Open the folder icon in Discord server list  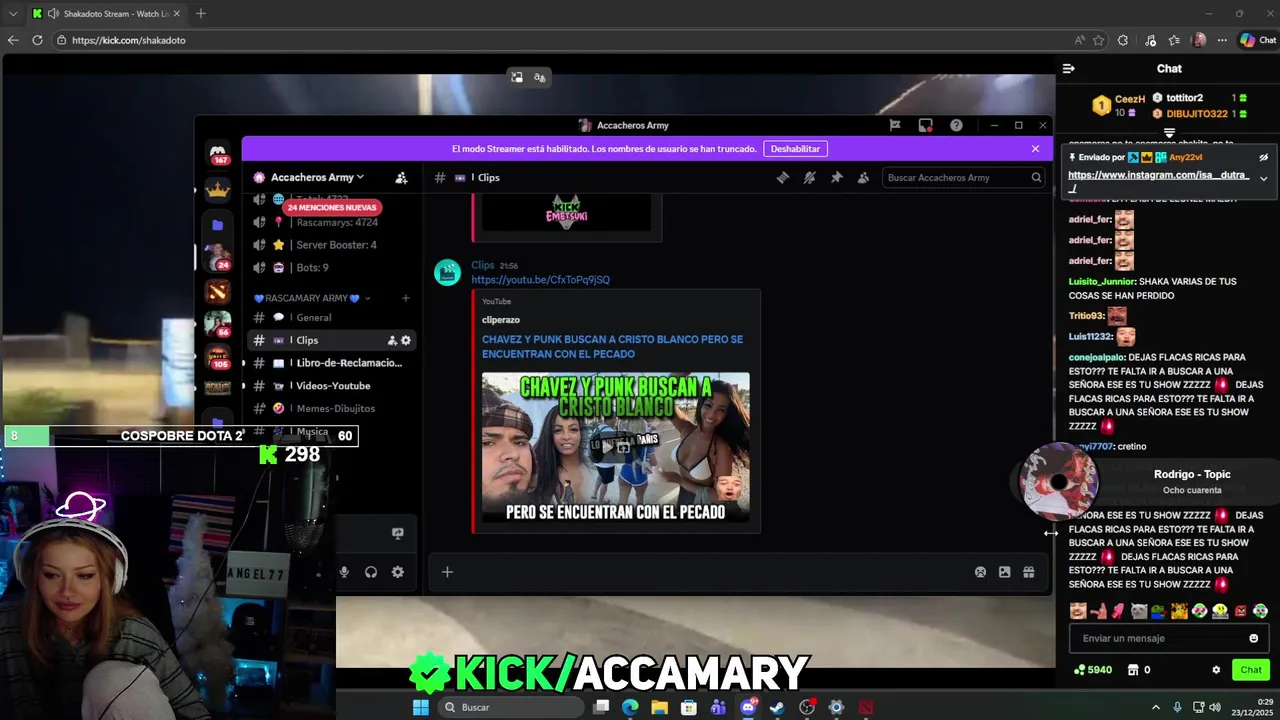coord(218,225)
